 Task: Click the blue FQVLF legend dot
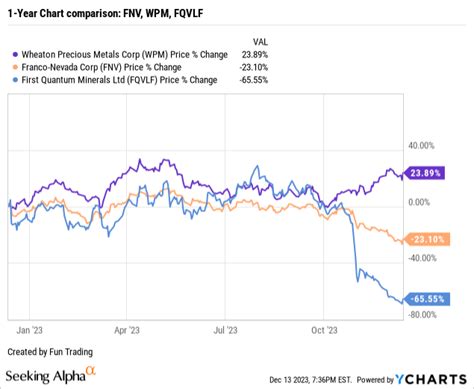15,80
